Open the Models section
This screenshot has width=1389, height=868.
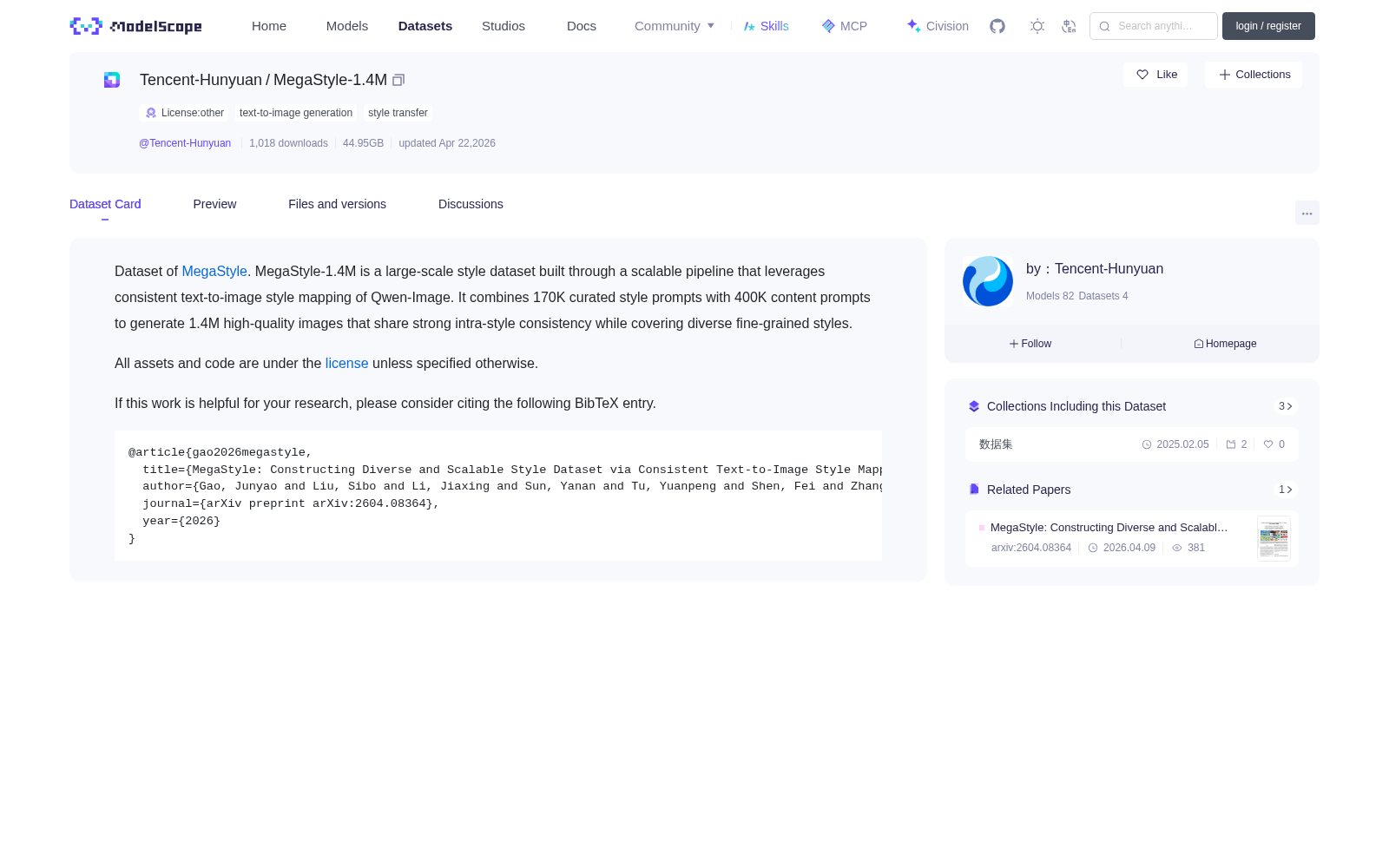[347, 26]
